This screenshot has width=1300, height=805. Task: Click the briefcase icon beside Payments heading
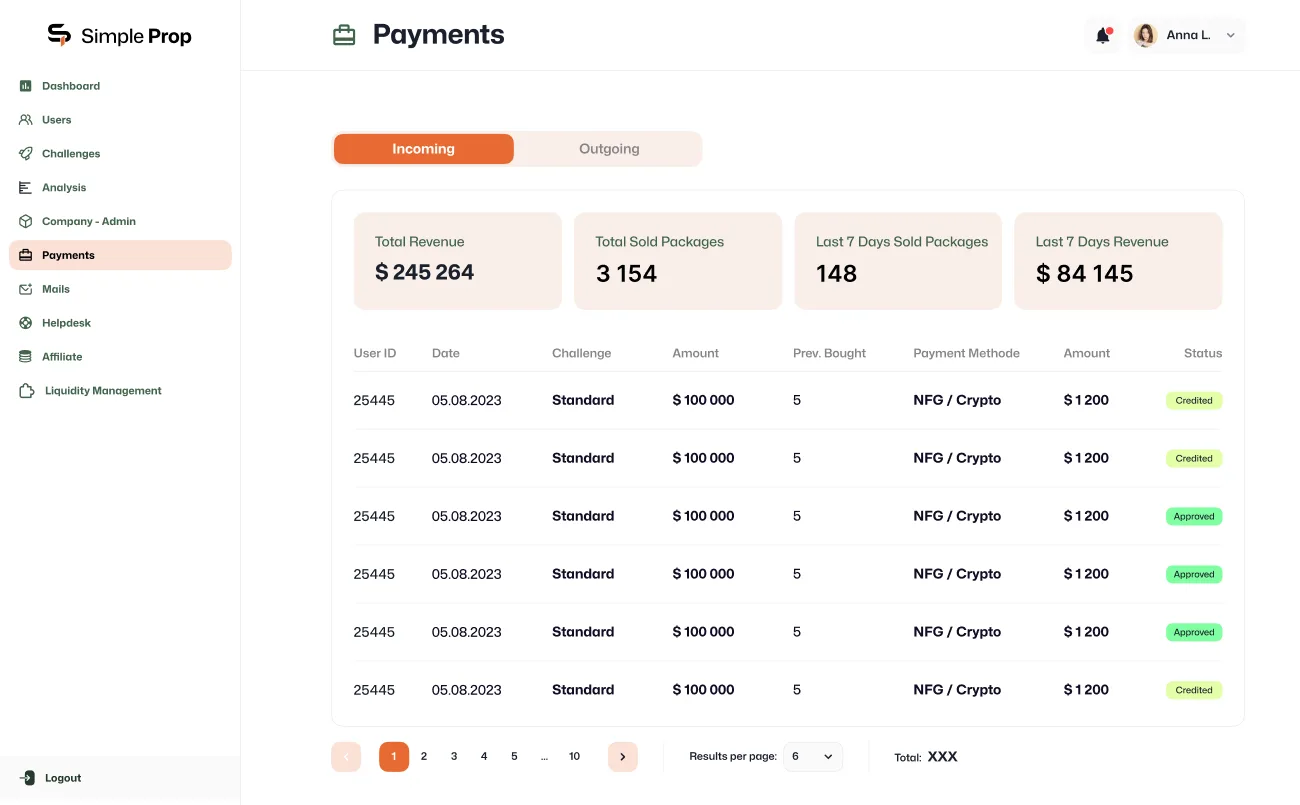click(344, 35)
